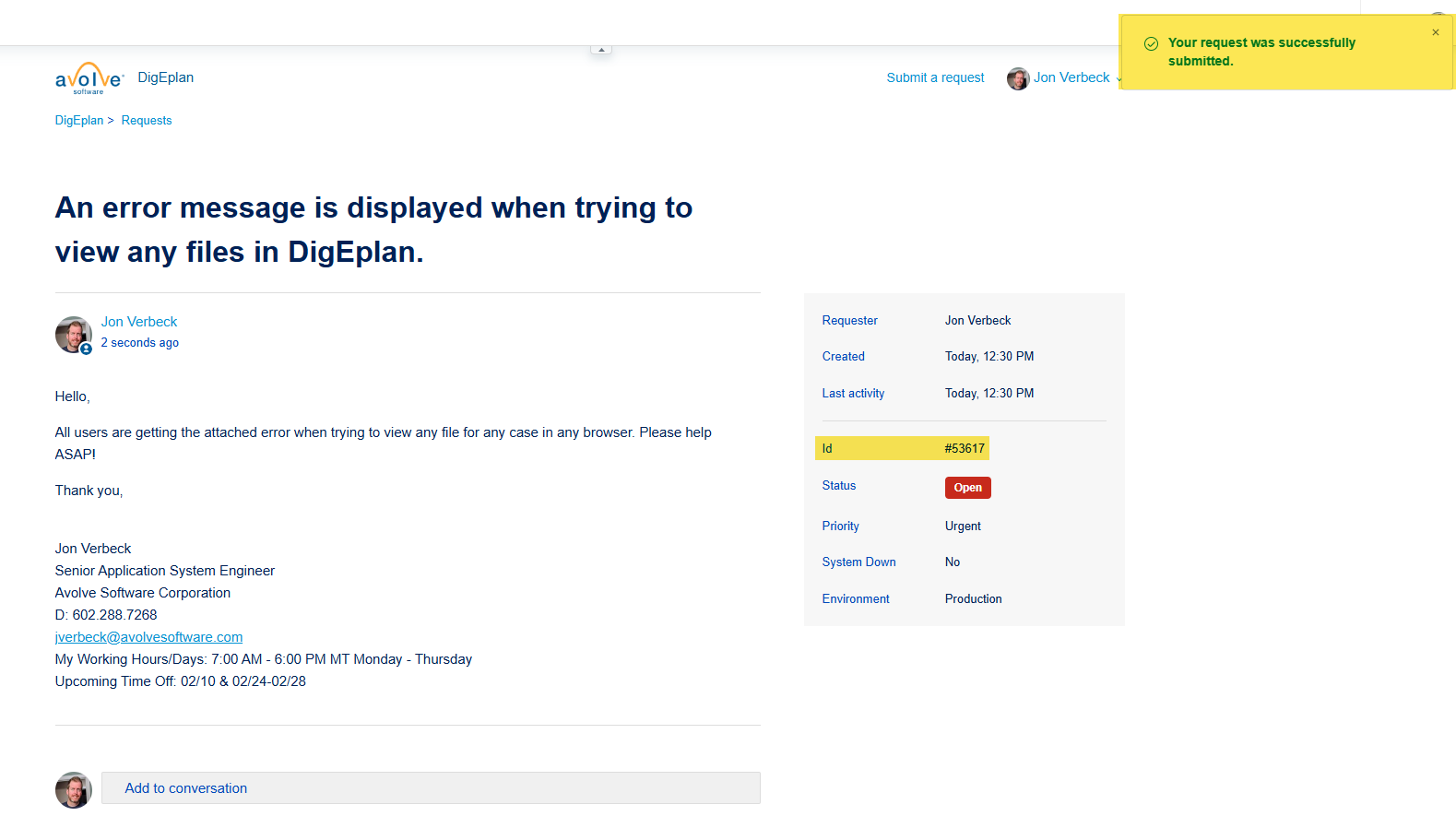
Task: Click the Urgent priority value
Action: coord(963,526)
